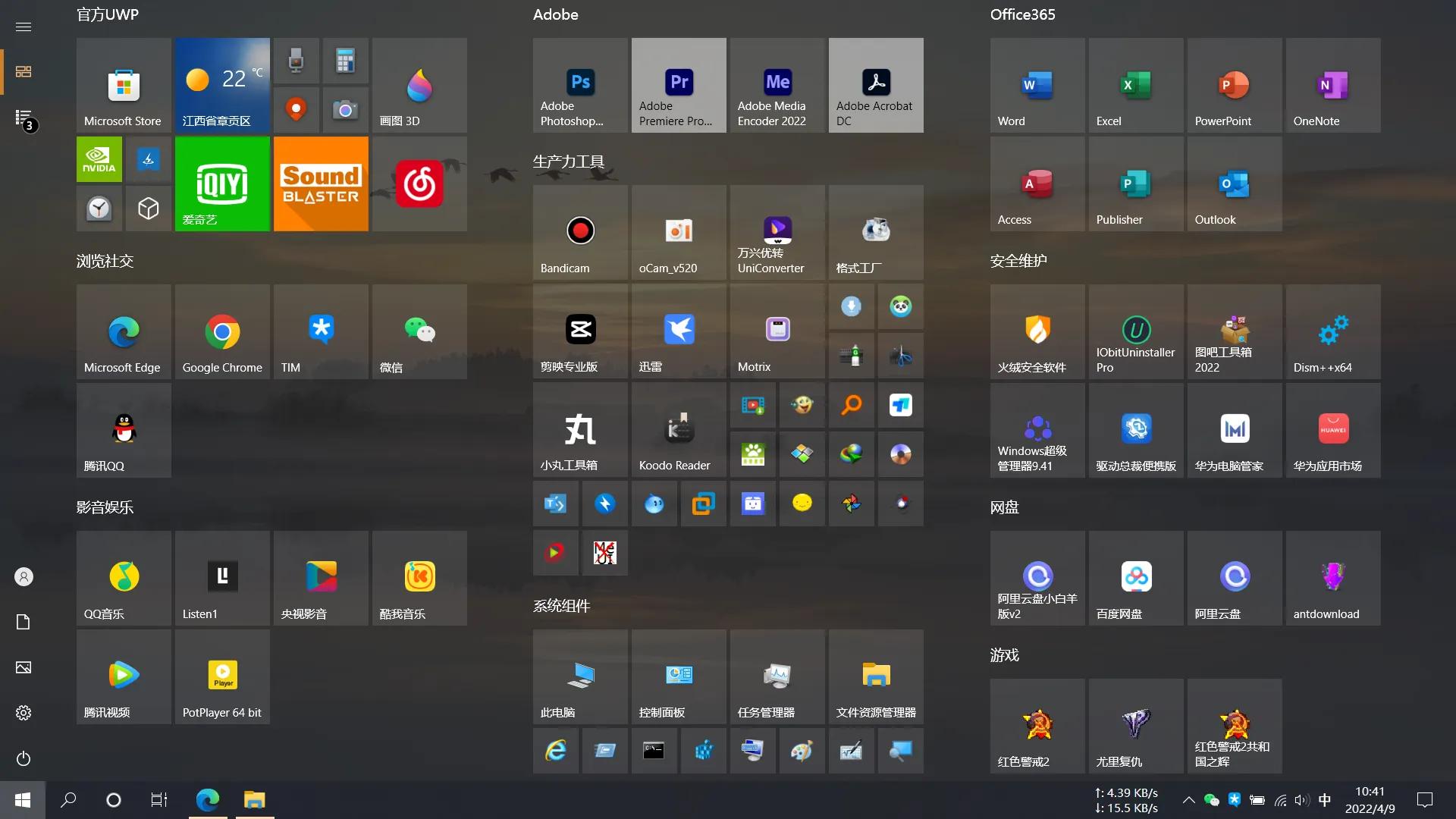Open Settings gear in Start sidebar

tap(24, 713)
